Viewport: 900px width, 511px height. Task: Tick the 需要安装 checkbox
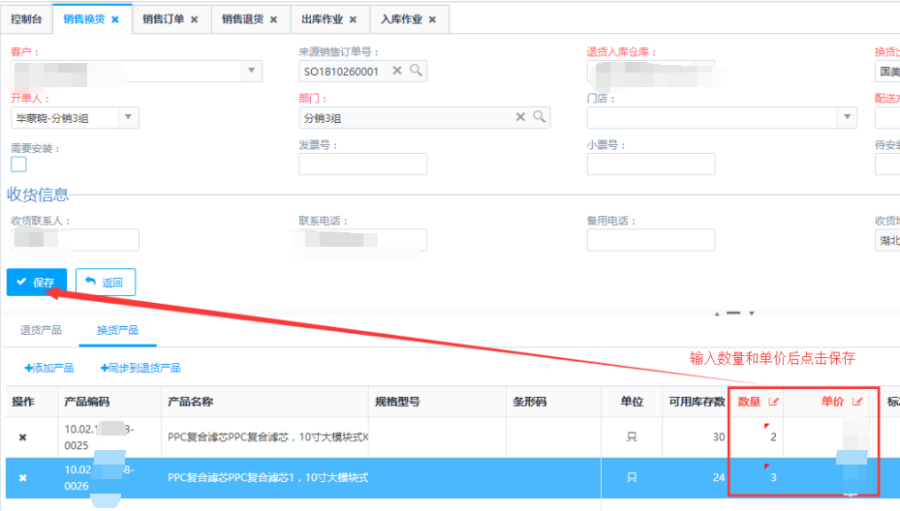coord(18,164)
